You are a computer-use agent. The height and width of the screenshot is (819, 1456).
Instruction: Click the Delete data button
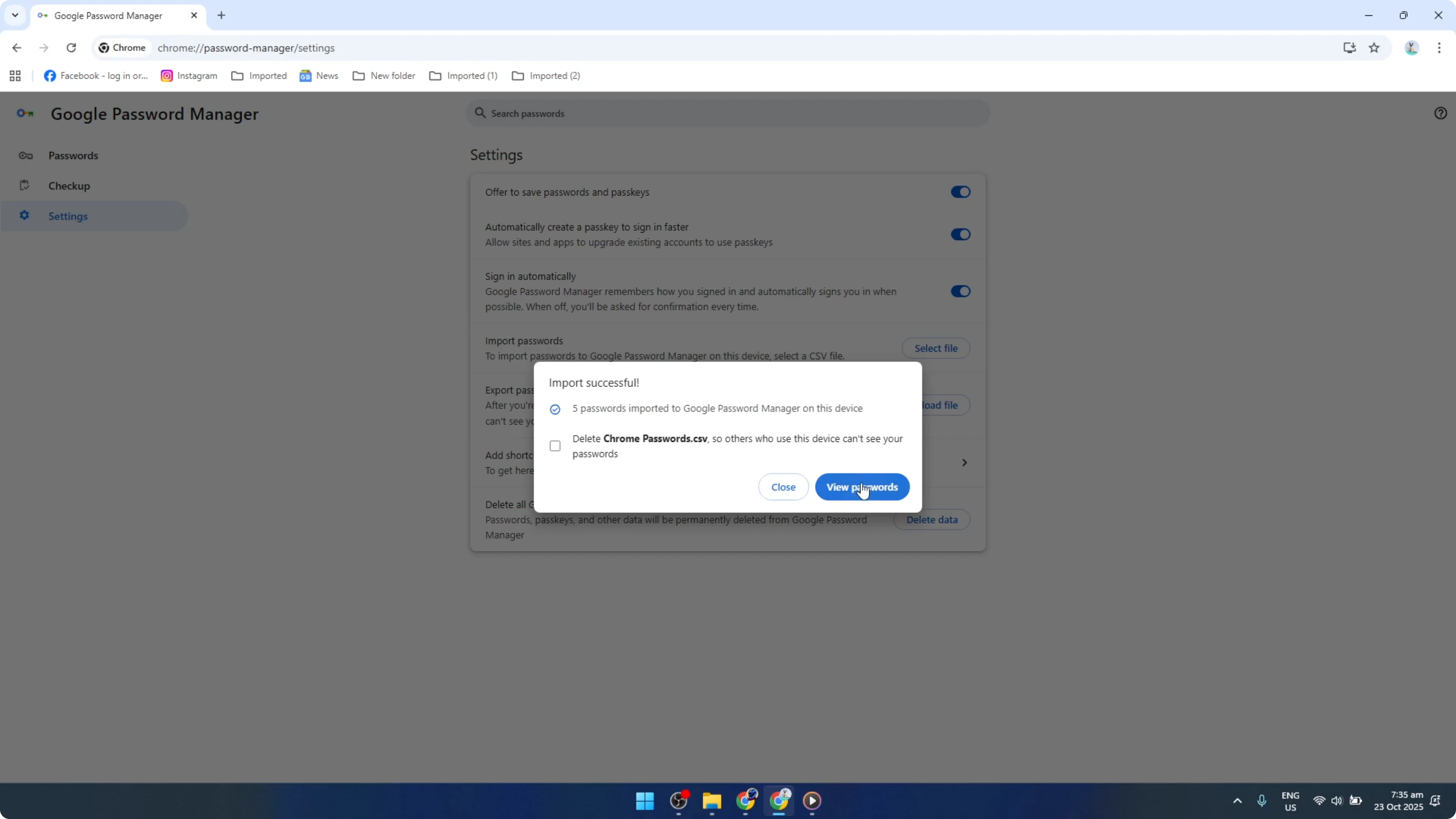[x=931, y=519]
